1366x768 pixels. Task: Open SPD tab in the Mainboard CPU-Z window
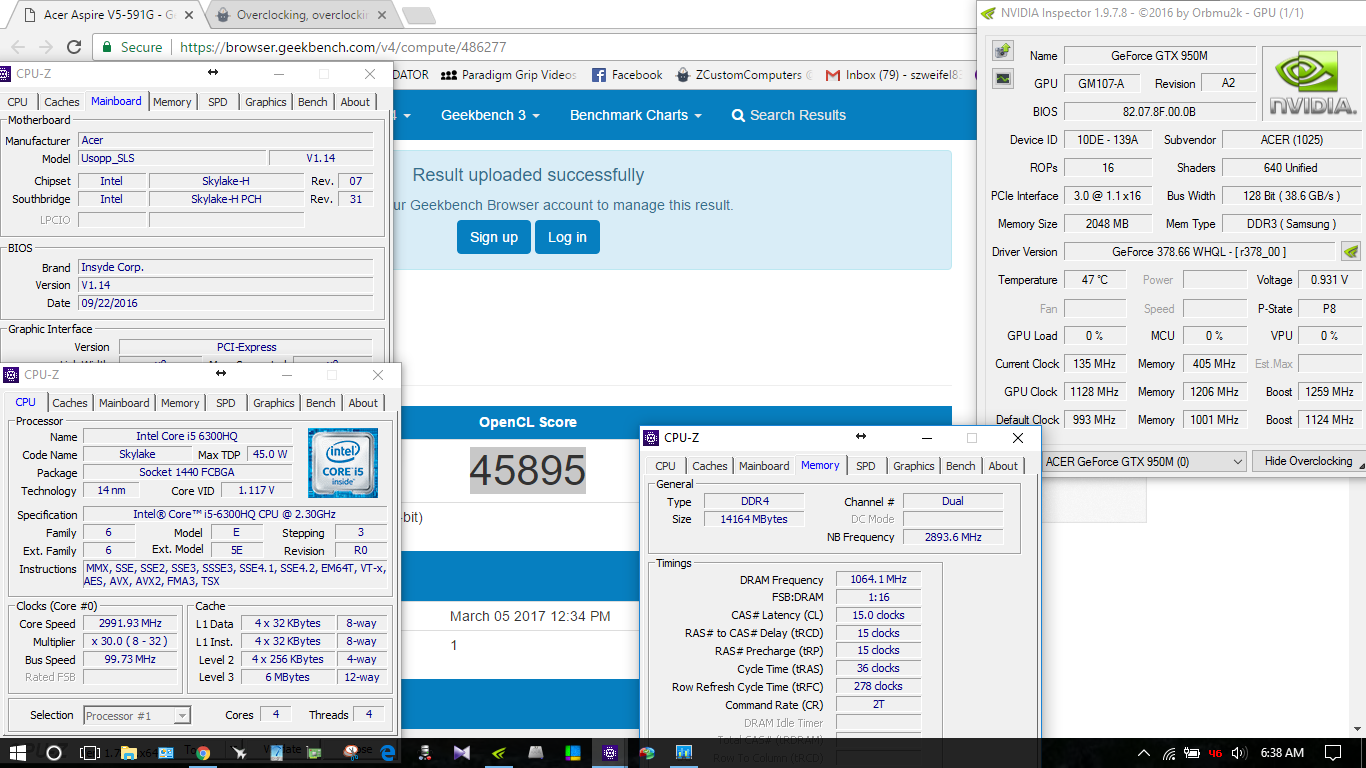pos(218,102)
